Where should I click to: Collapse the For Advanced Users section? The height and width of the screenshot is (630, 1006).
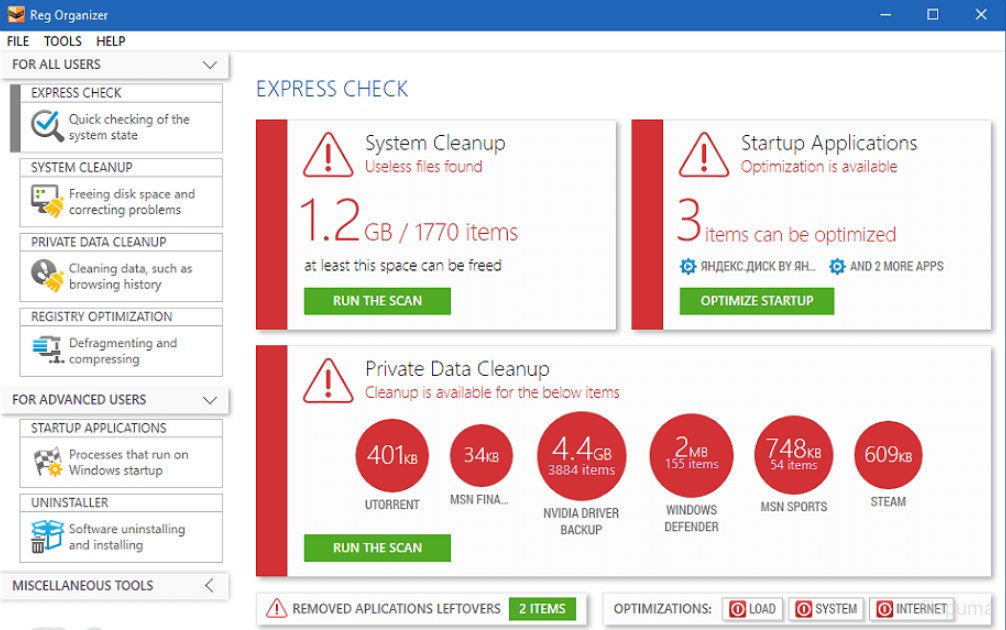pyautogui.click(x=210, y=400)
